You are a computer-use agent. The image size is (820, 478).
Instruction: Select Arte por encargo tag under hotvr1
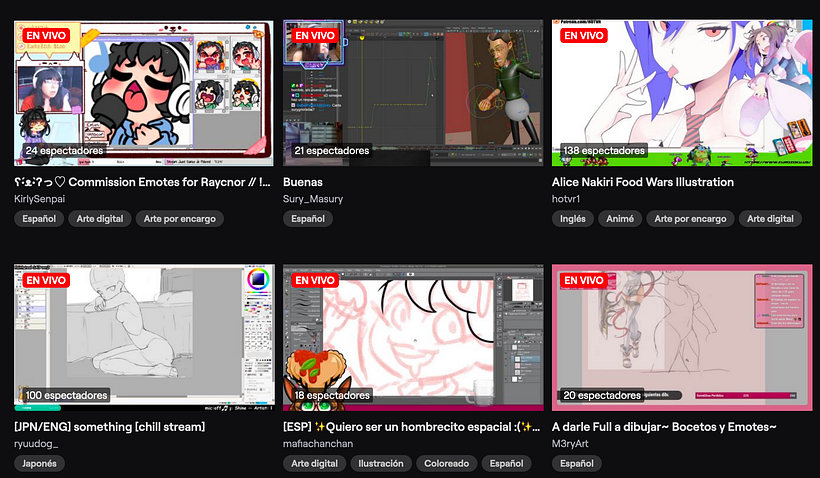coord(690,219)
